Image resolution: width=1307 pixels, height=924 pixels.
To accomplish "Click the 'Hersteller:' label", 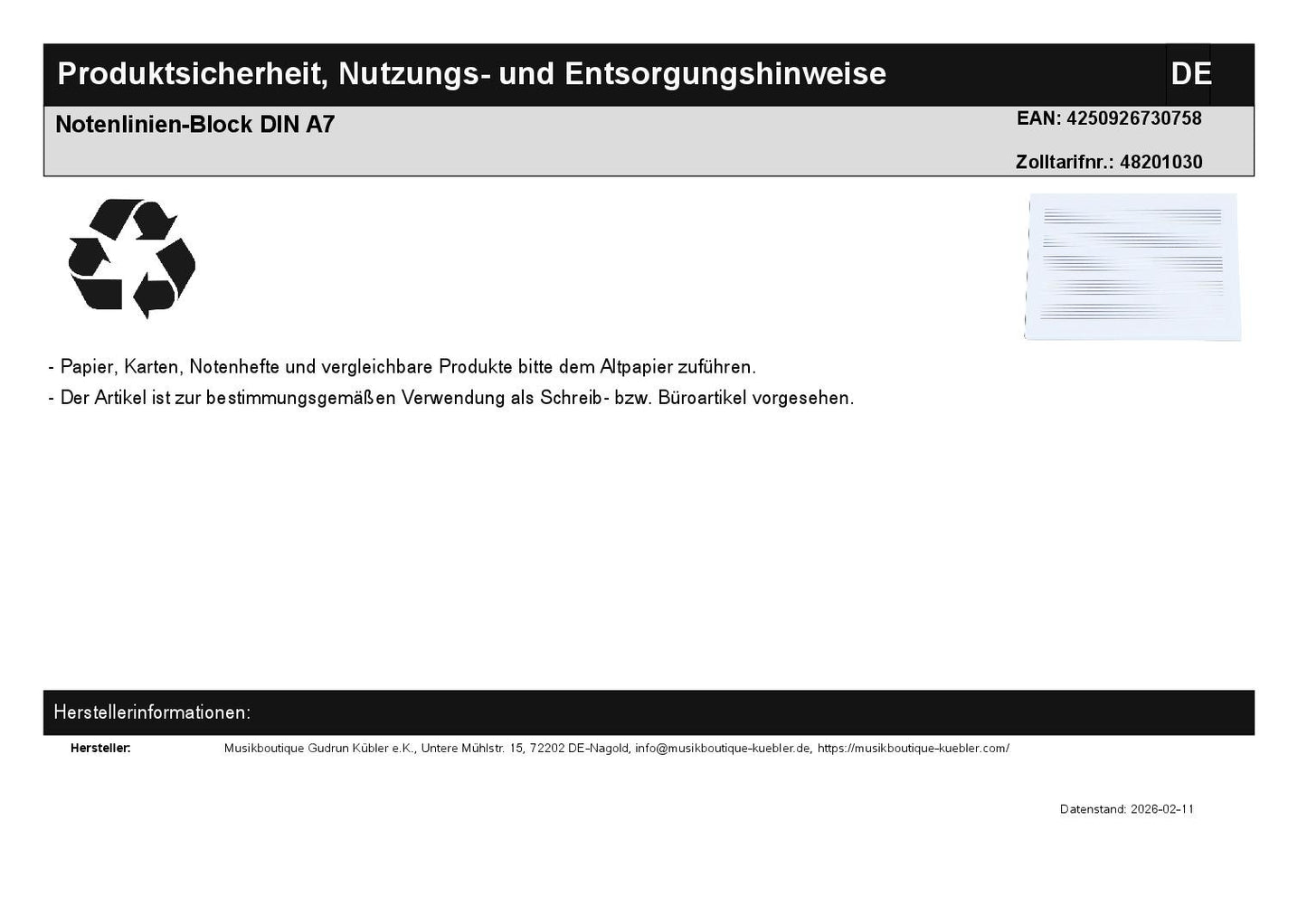I will tap(100, 749).
